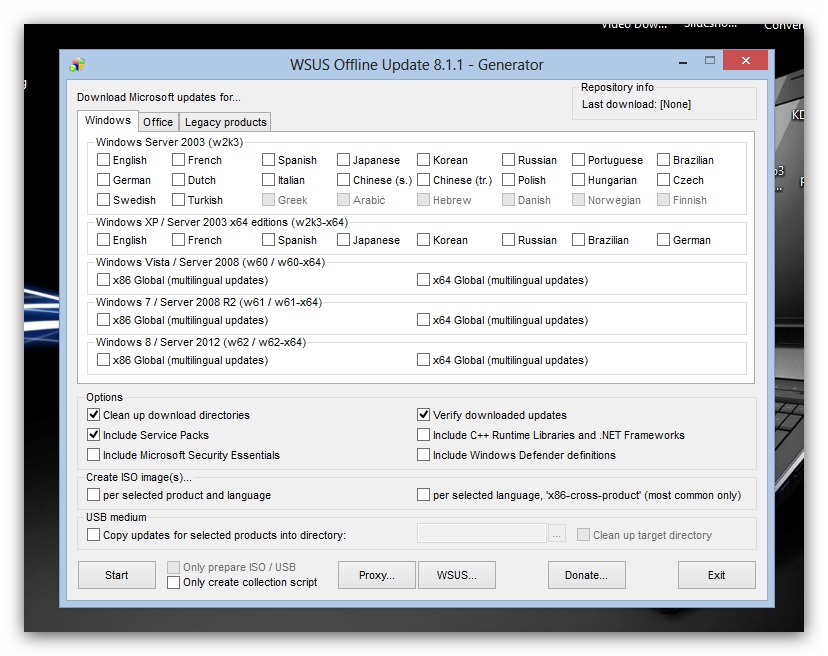
Task: Tick the Italian checkbox
Action: (268, 180)
